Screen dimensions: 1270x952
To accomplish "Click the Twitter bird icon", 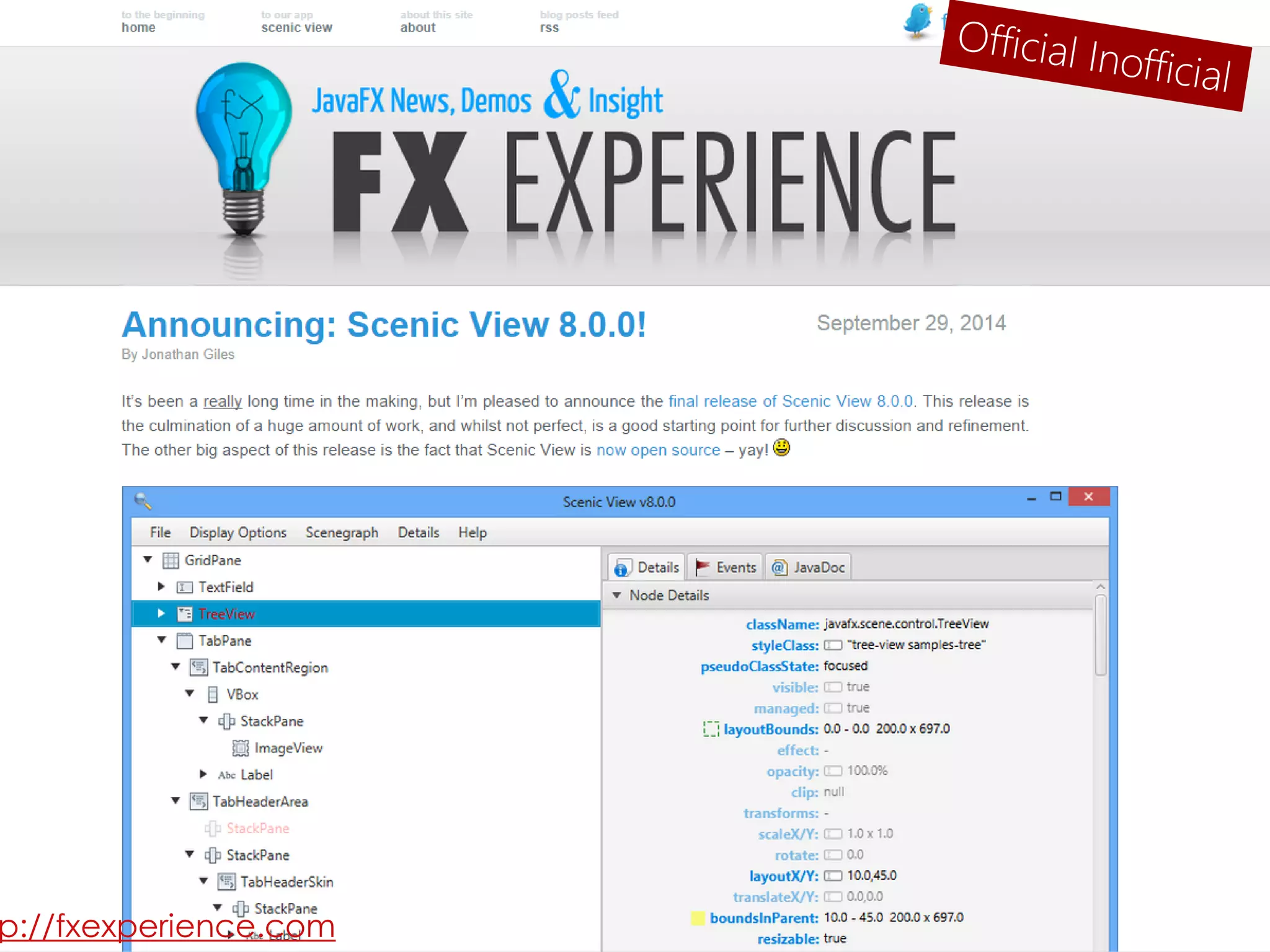I will pyautogui.click(x=917, y=20).
